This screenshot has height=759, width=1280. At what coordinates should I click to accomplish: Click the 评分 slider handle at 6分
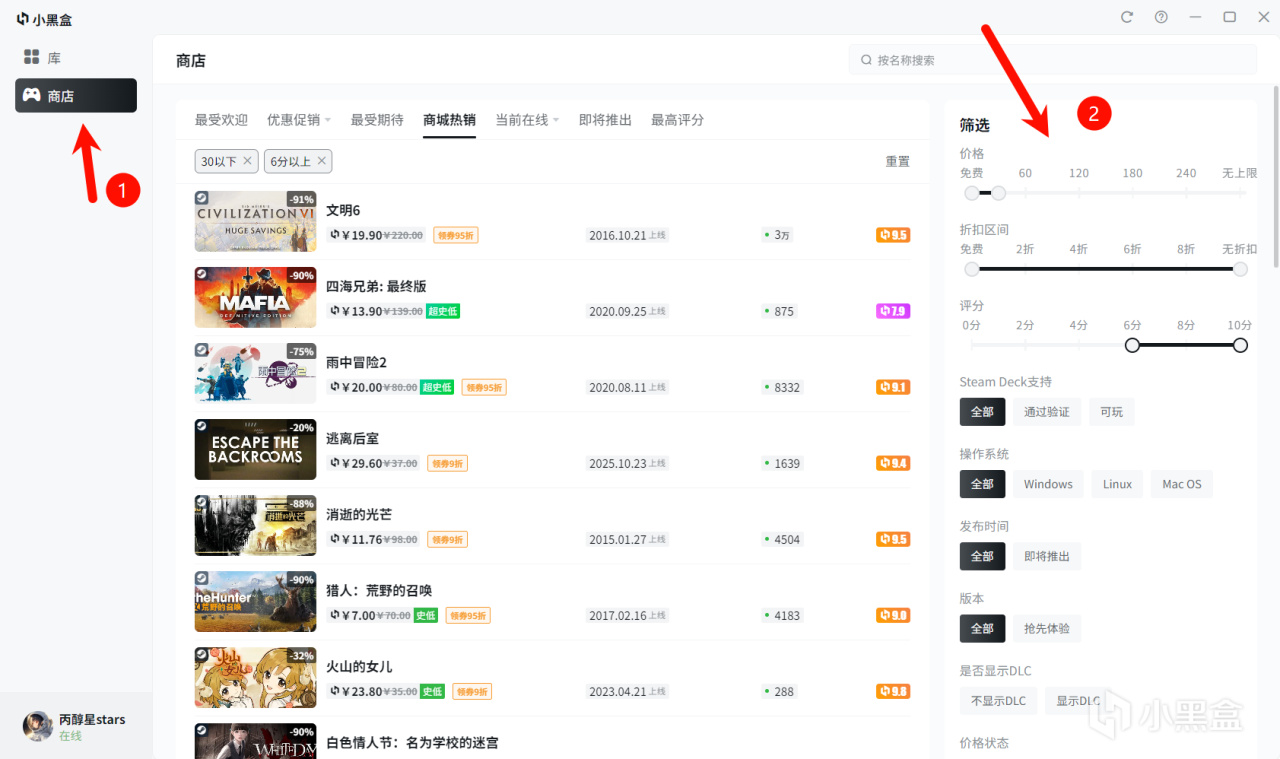pyautogui.click(x=1132, y=345)
